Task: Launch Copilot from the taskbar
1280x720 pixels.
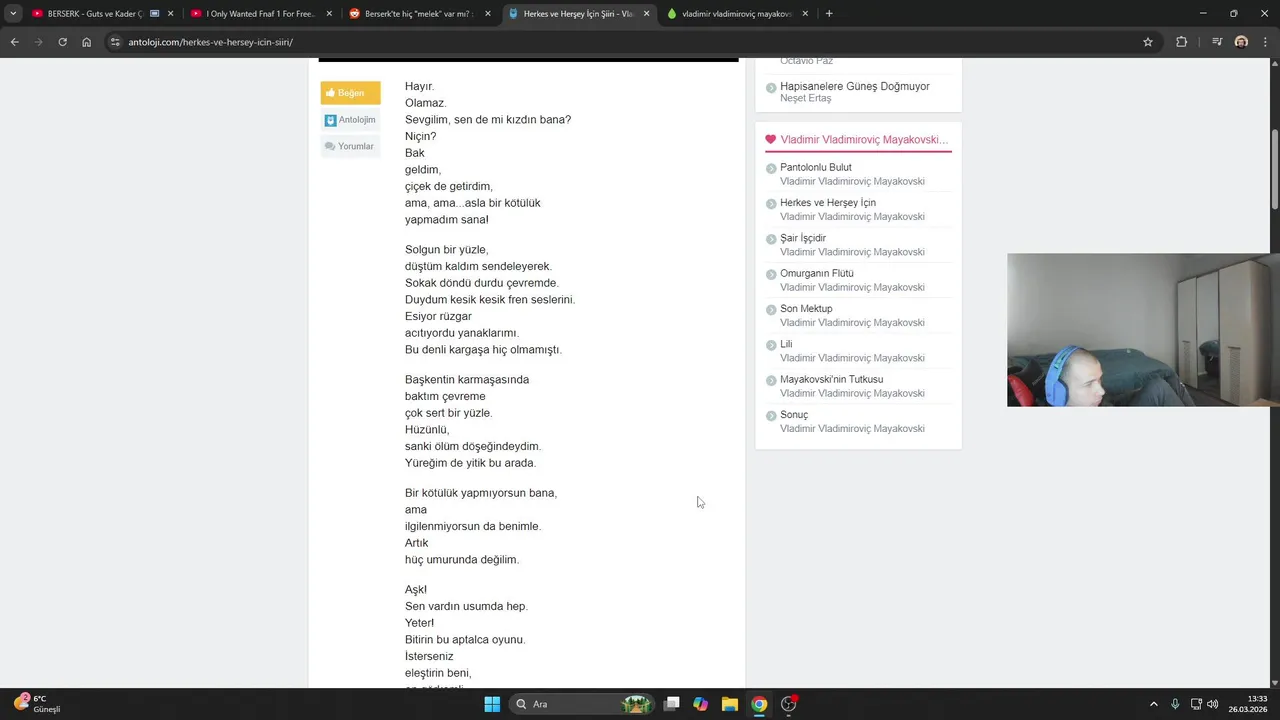Action: tap(701, 704)
